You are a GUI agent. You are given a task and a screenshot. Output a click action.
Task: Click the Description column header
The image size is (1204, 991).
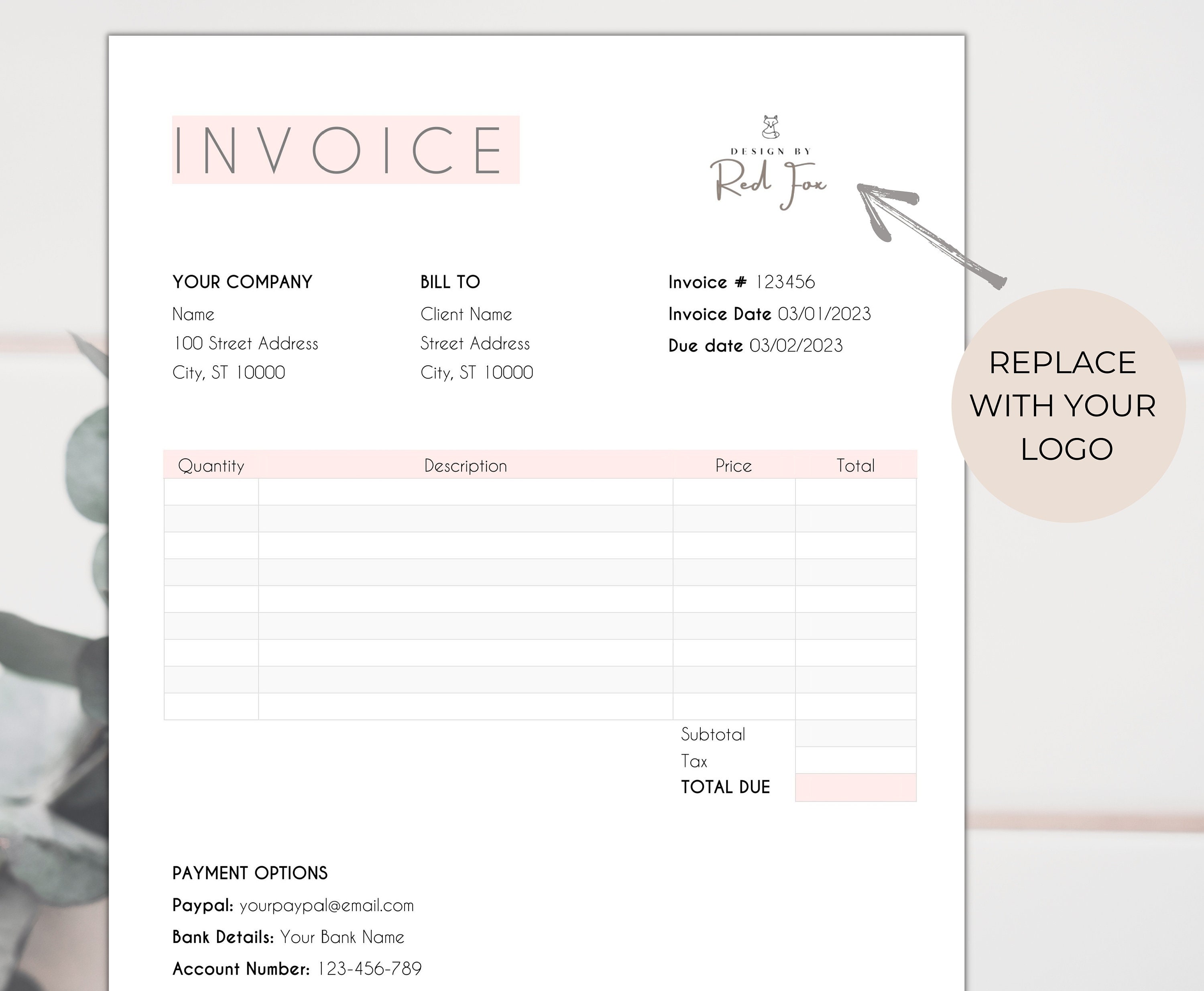pos(465,465)
